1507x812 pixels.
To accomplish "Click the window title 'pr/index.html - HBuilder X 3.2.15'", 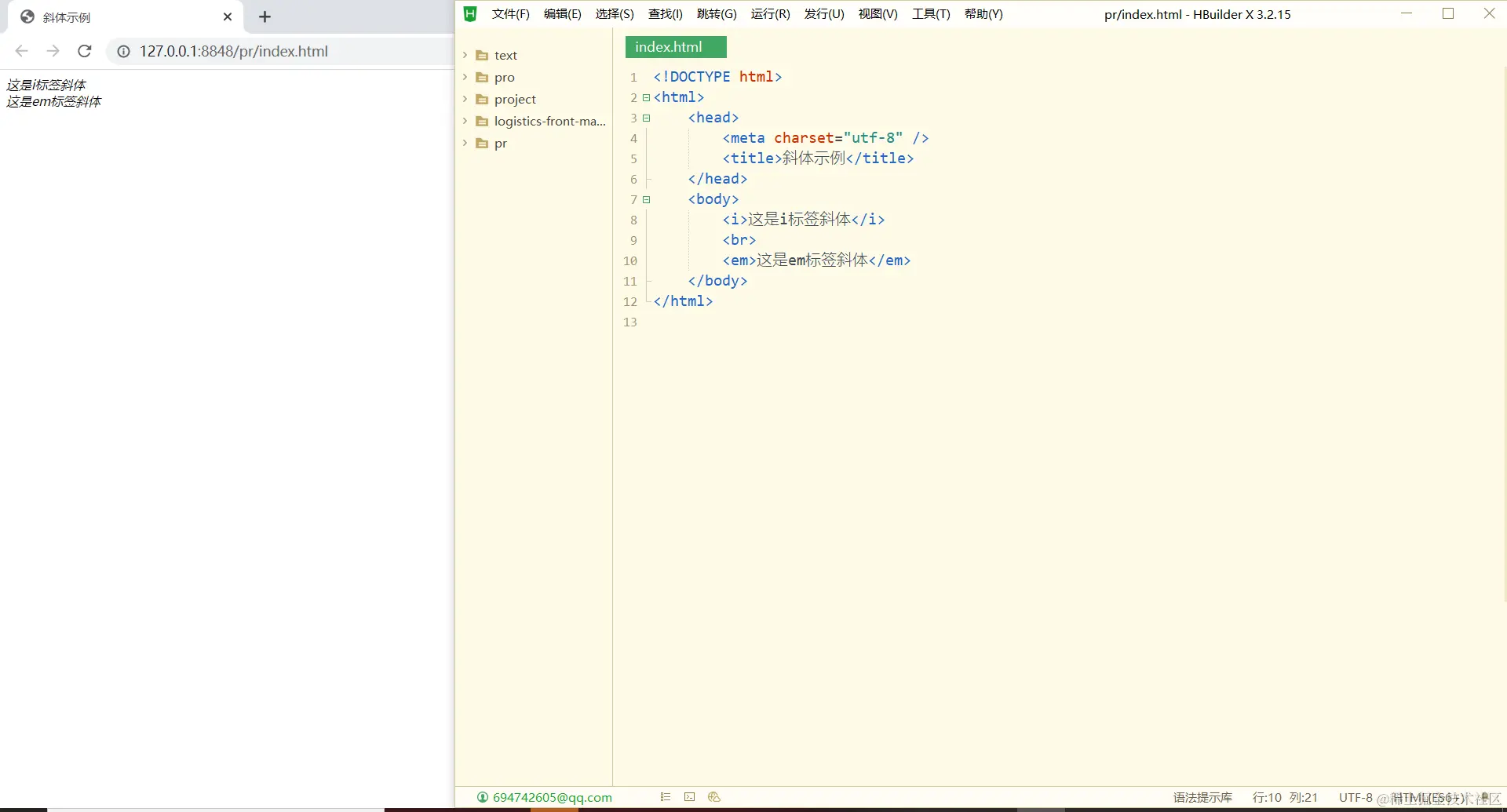I will coord(1197,14).
